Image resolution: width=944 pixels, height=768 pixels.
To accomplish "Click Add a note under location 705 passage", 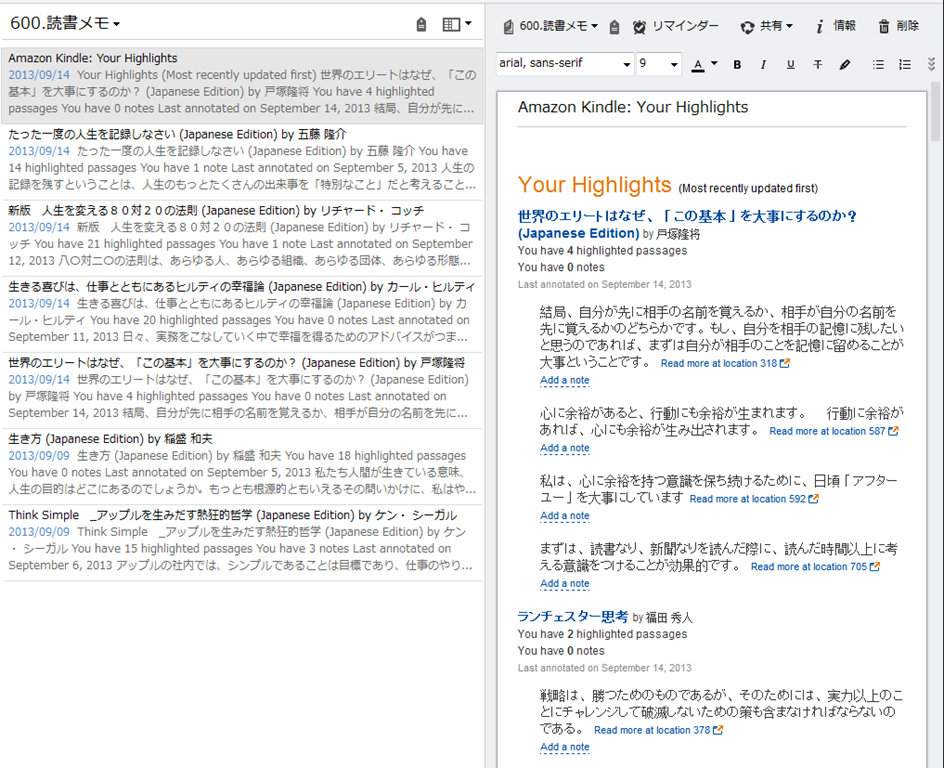I will pos(564,584).
